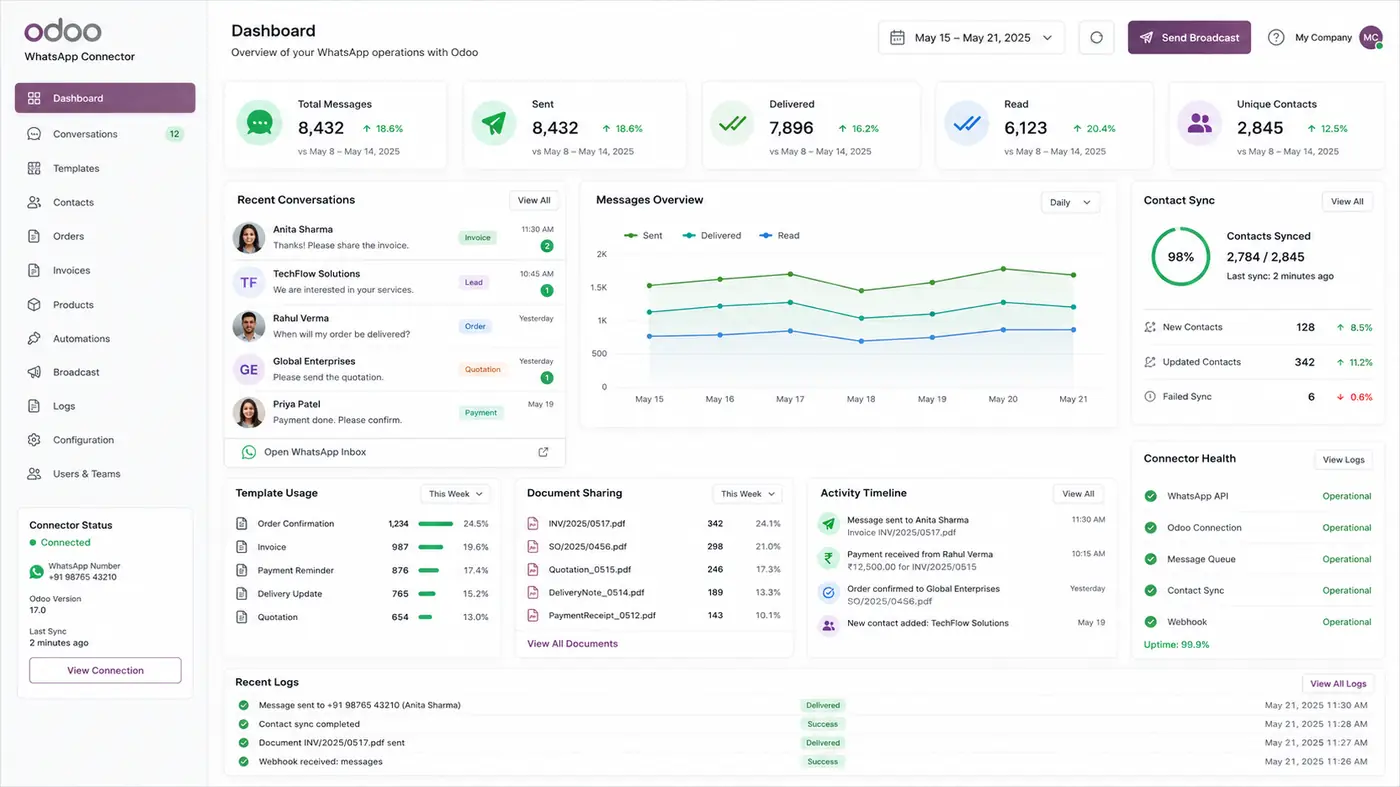Screen dimensions: 1400x787
Task: Click the Quotation usage progress bar
Action: pos(425,617)
